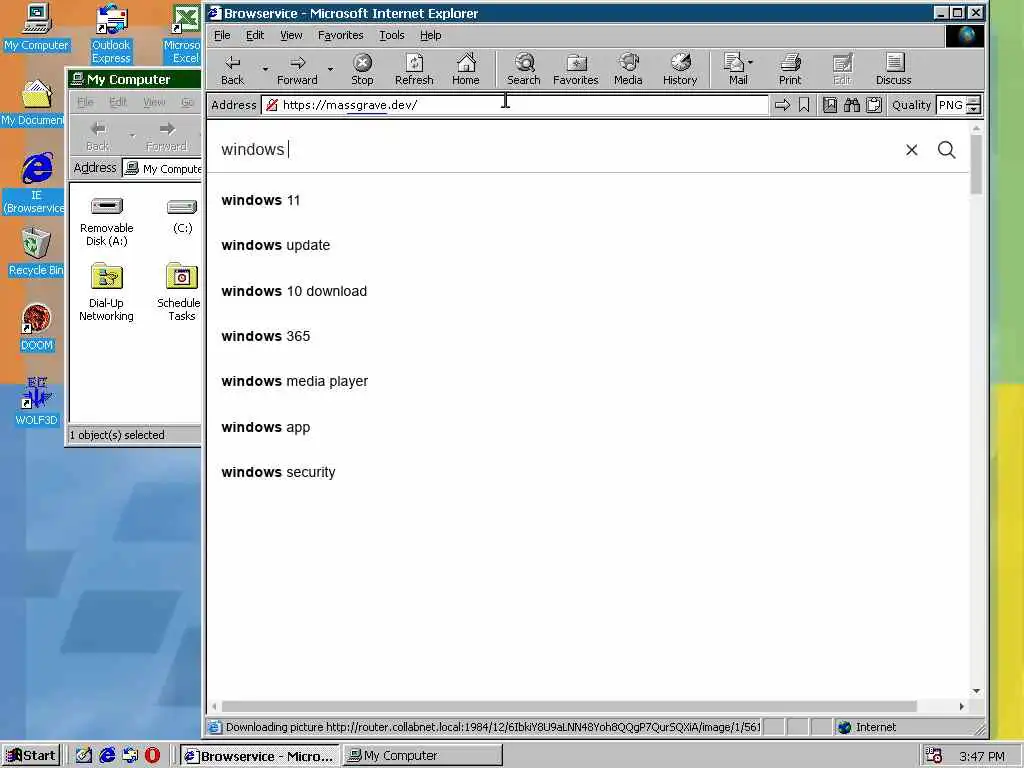Viewport: 1024px width, 768px height.
Task: Open the Favorites toolbar button
Action: point(575,70)
